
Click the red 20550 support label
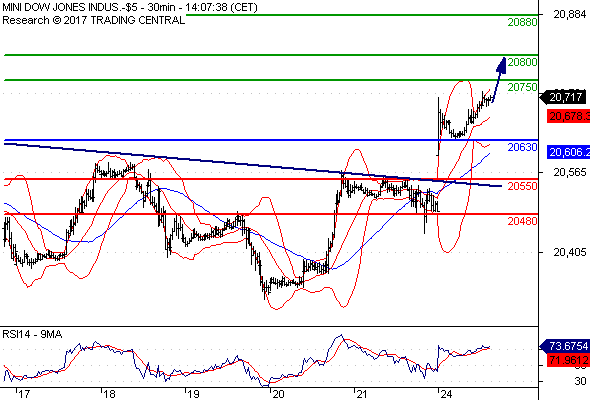(x=522, y=186)
